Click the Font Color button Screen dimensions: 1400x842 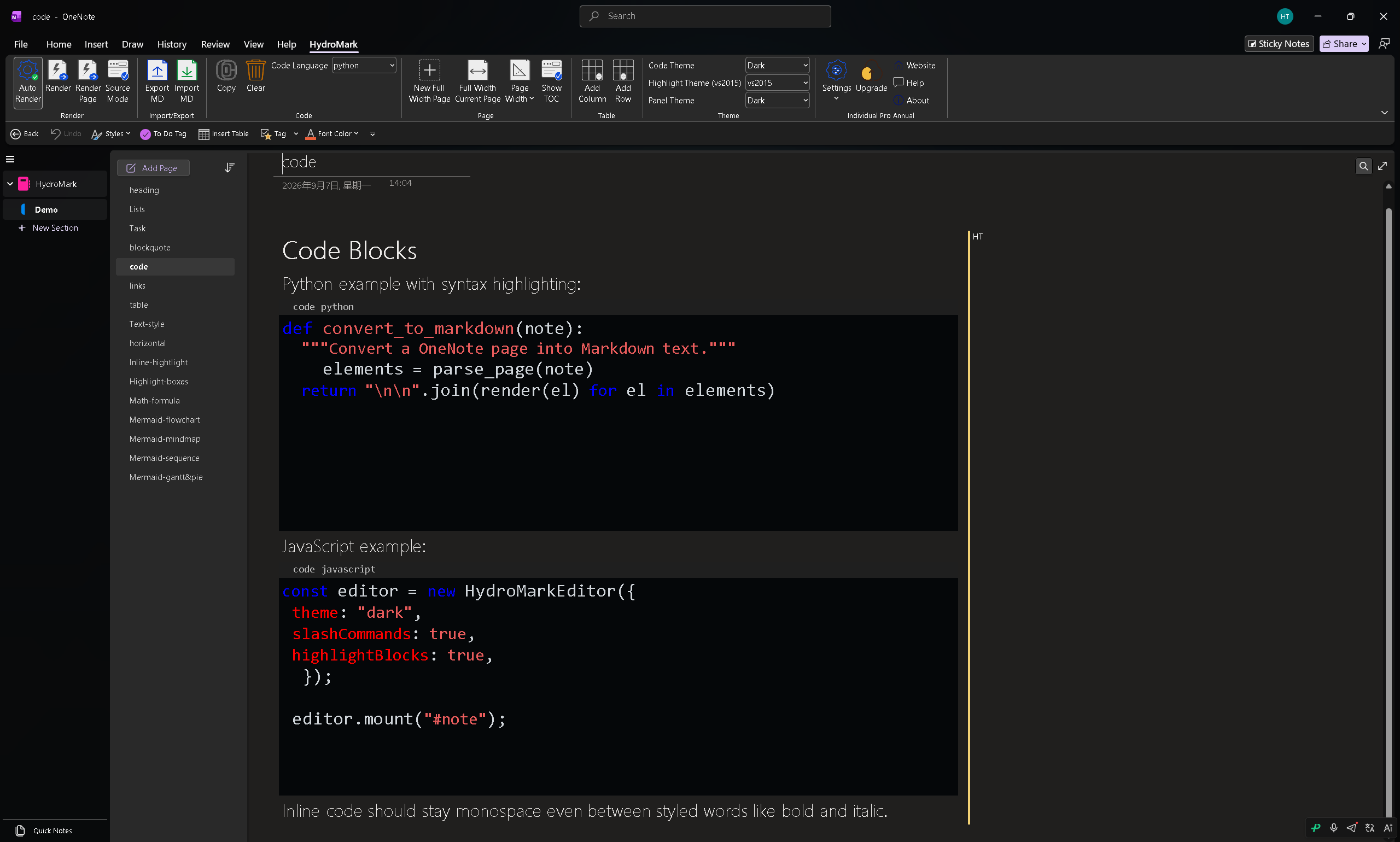(x=332, y=134)
